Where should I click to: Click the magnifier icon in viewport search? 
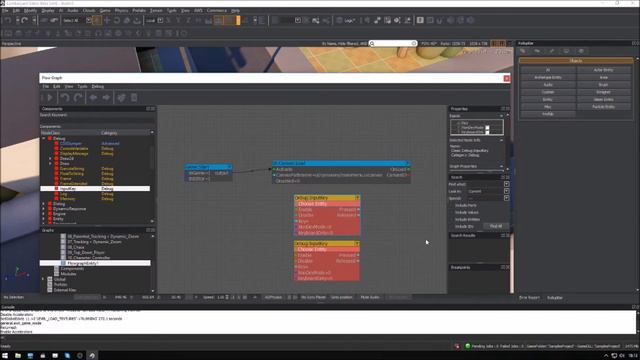pos(372,43)
